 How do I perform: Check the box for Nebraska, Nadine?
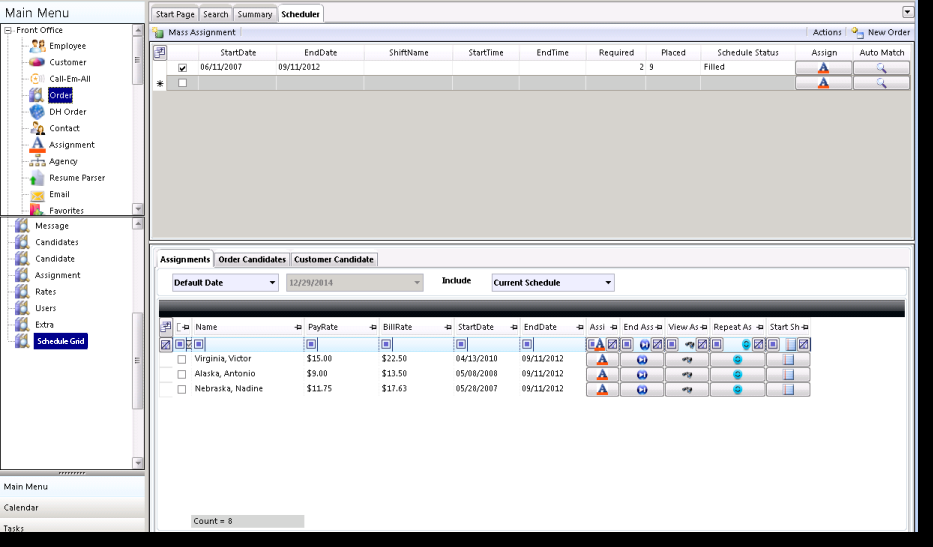click(x=182, y=389)
